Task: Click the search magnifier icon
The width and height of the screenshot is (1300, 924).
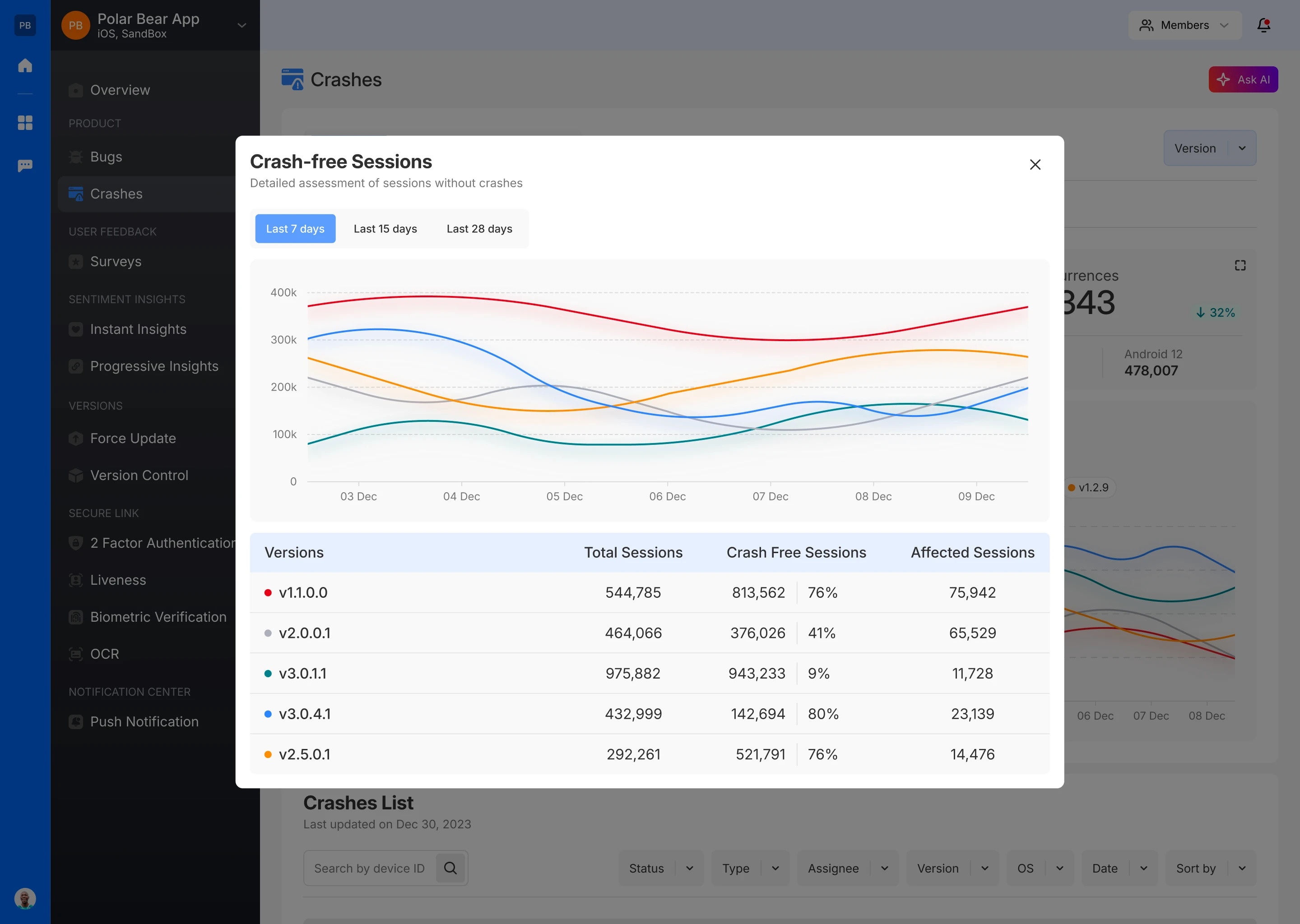Action: (450, 868)
